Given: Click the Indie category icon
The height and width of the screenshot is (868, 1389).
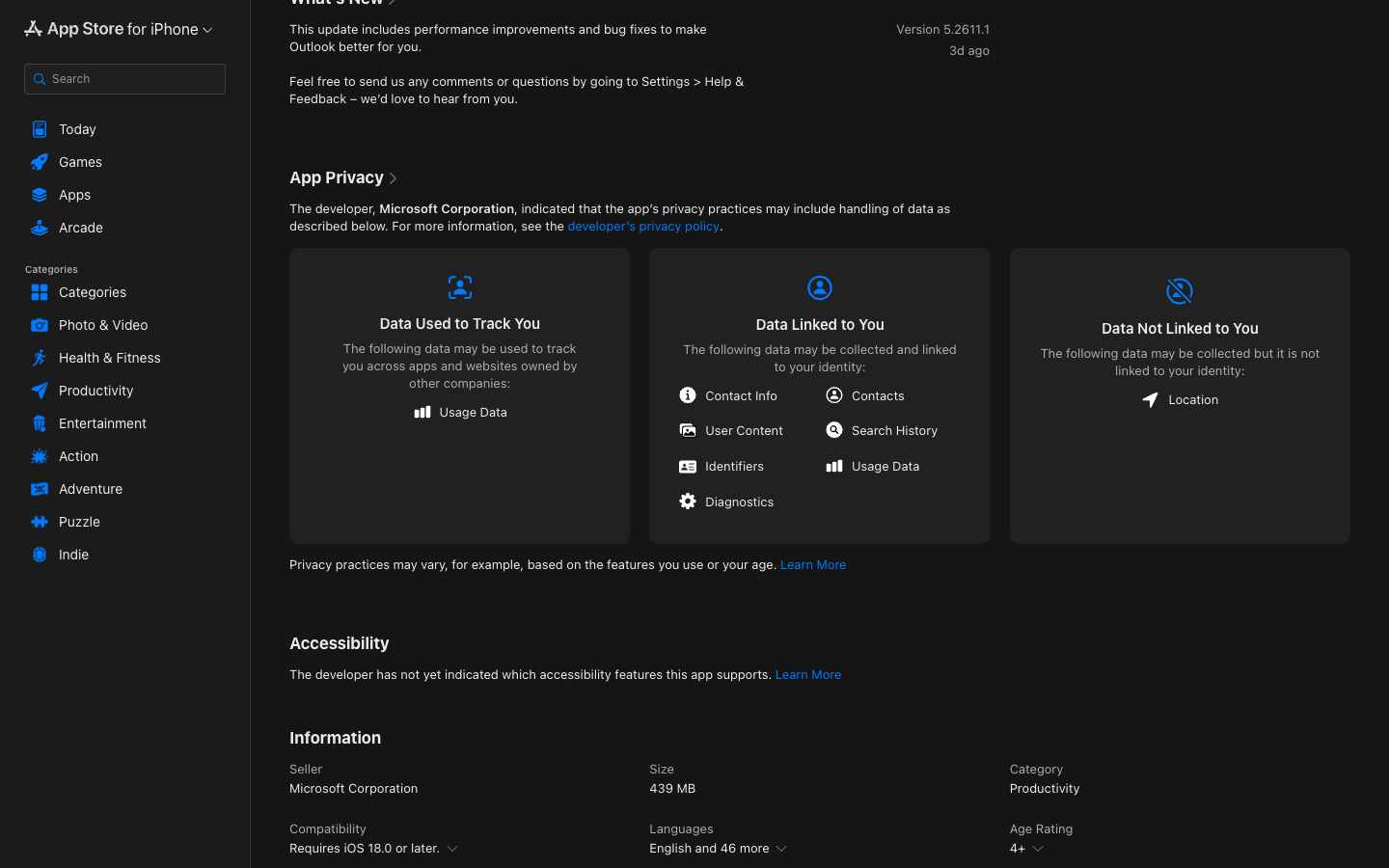Looking at the screenshot, I should 40,555.
